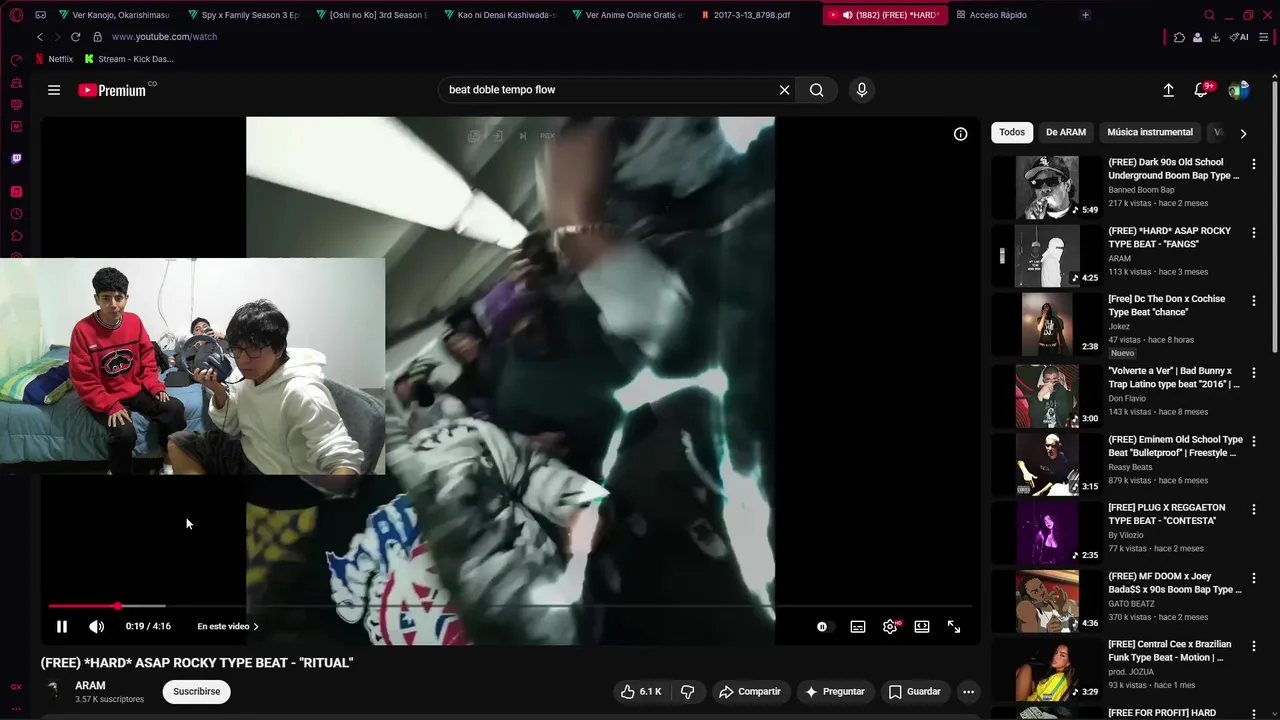This screenshot has width=1280, height=720.
Task: Open options for MF DOOM x Joey Bada$$ video
Action: pyautogui.click(x=1254, y=578)
